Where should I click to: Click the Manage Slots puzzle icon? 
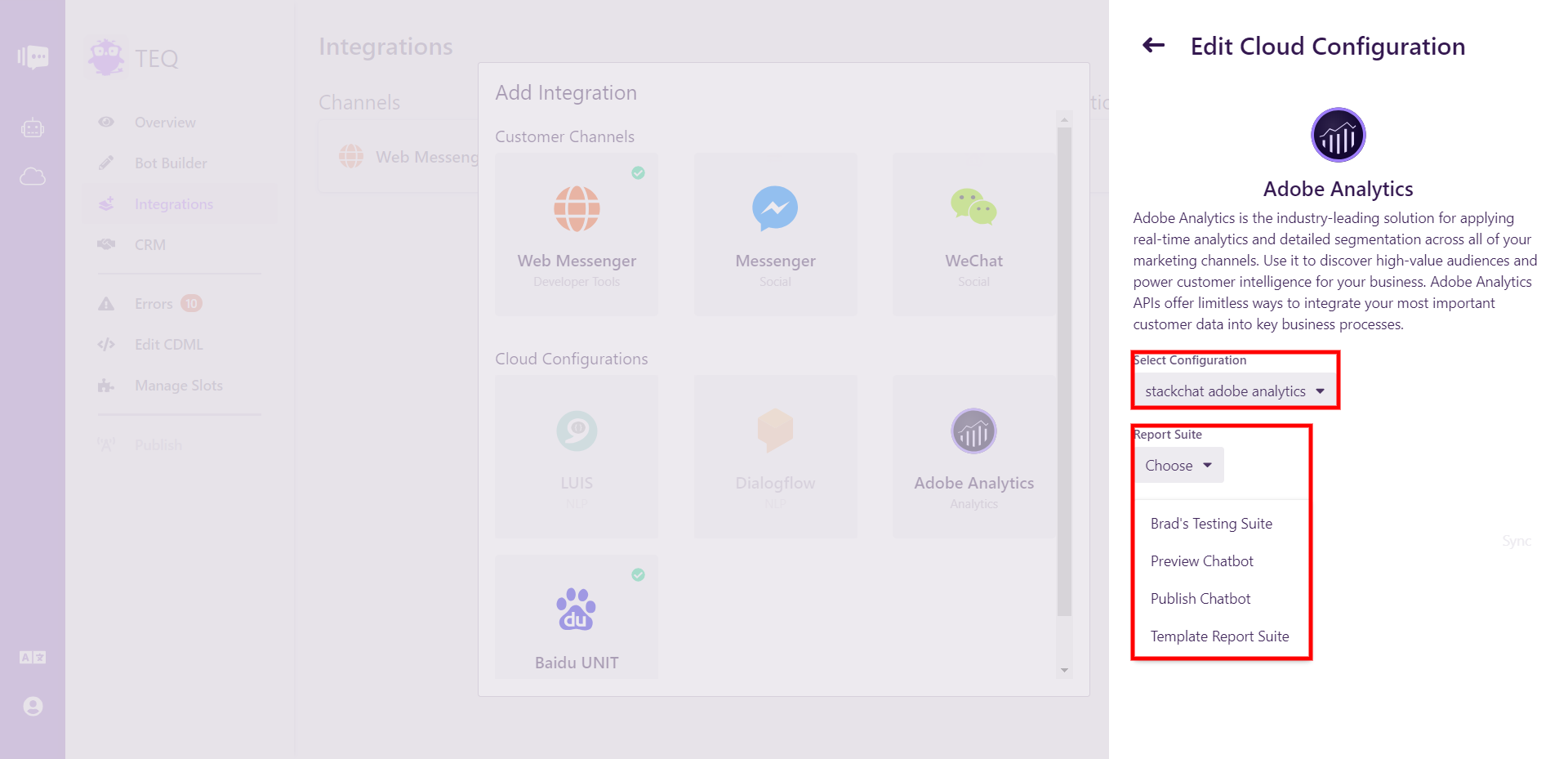click(106, 386)
